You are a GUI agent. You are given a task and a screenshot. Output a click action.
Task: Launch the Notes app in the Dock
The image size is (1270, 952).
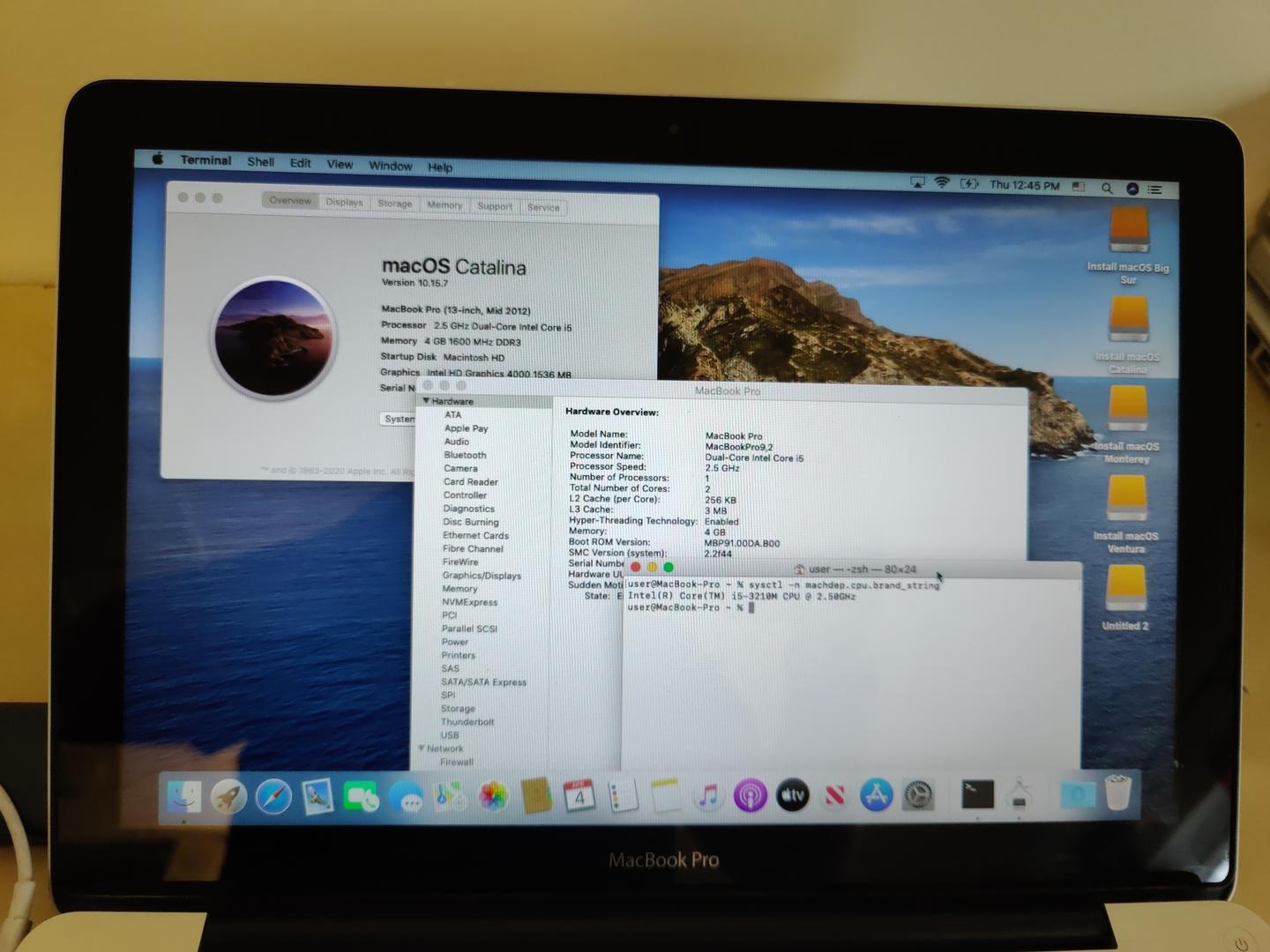click(x=666, y=796)
